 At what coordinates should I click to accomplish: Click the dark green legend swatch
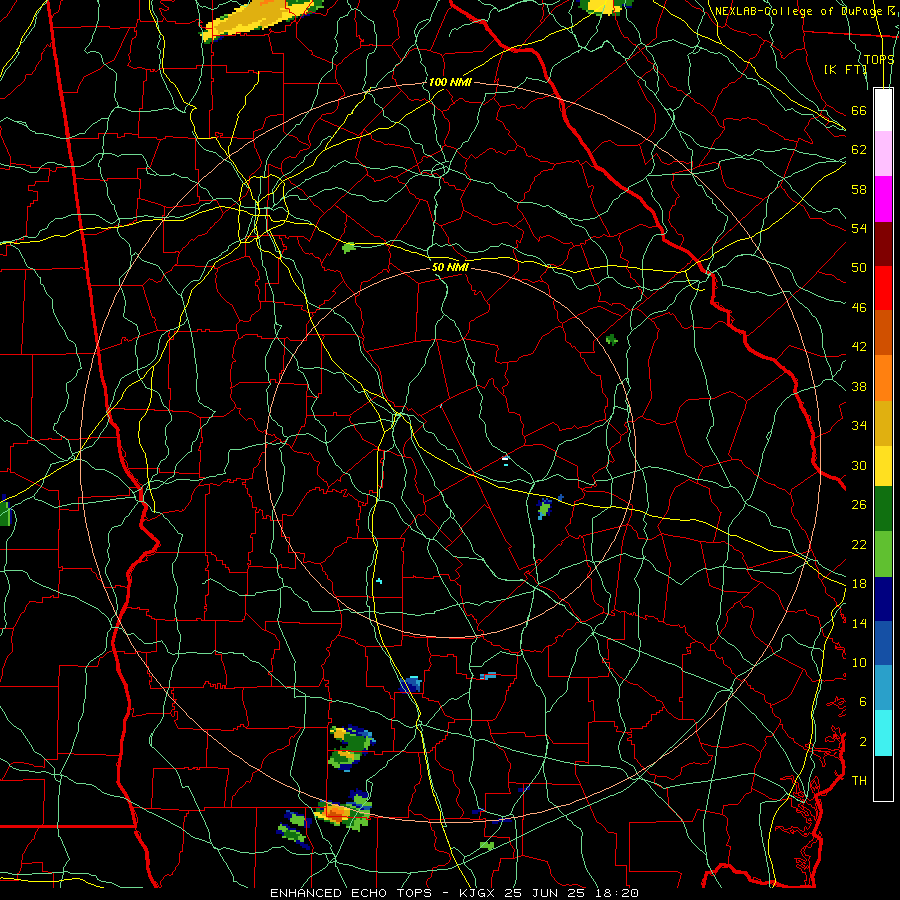point(883,509)
